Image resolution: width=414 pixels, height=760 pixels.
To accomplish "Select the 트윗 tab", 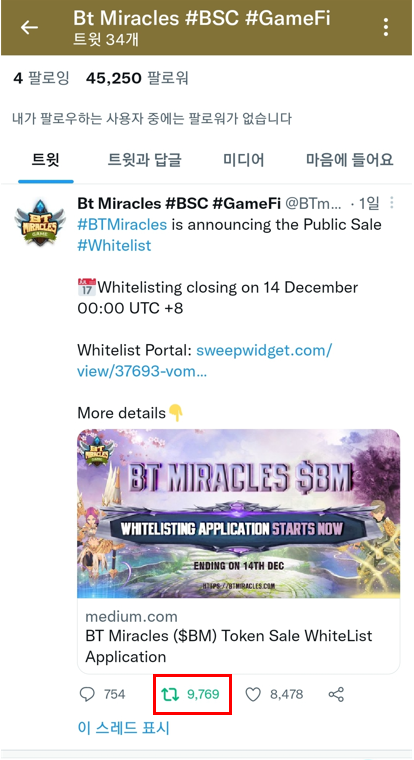I will (x=46, y=159).
